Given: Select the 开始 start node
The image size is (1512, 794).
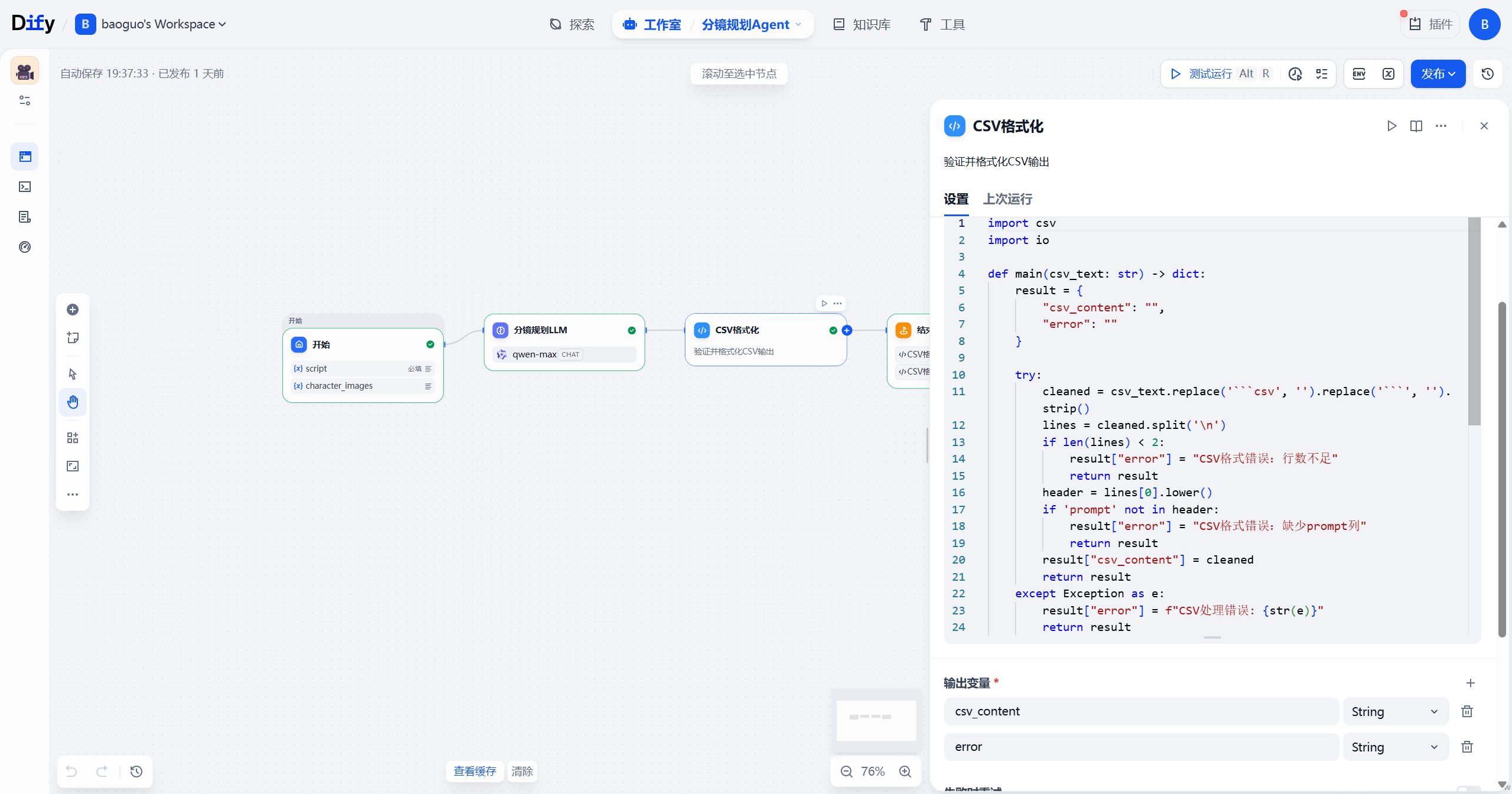Looking at the screenshot, I should (363, 365).
